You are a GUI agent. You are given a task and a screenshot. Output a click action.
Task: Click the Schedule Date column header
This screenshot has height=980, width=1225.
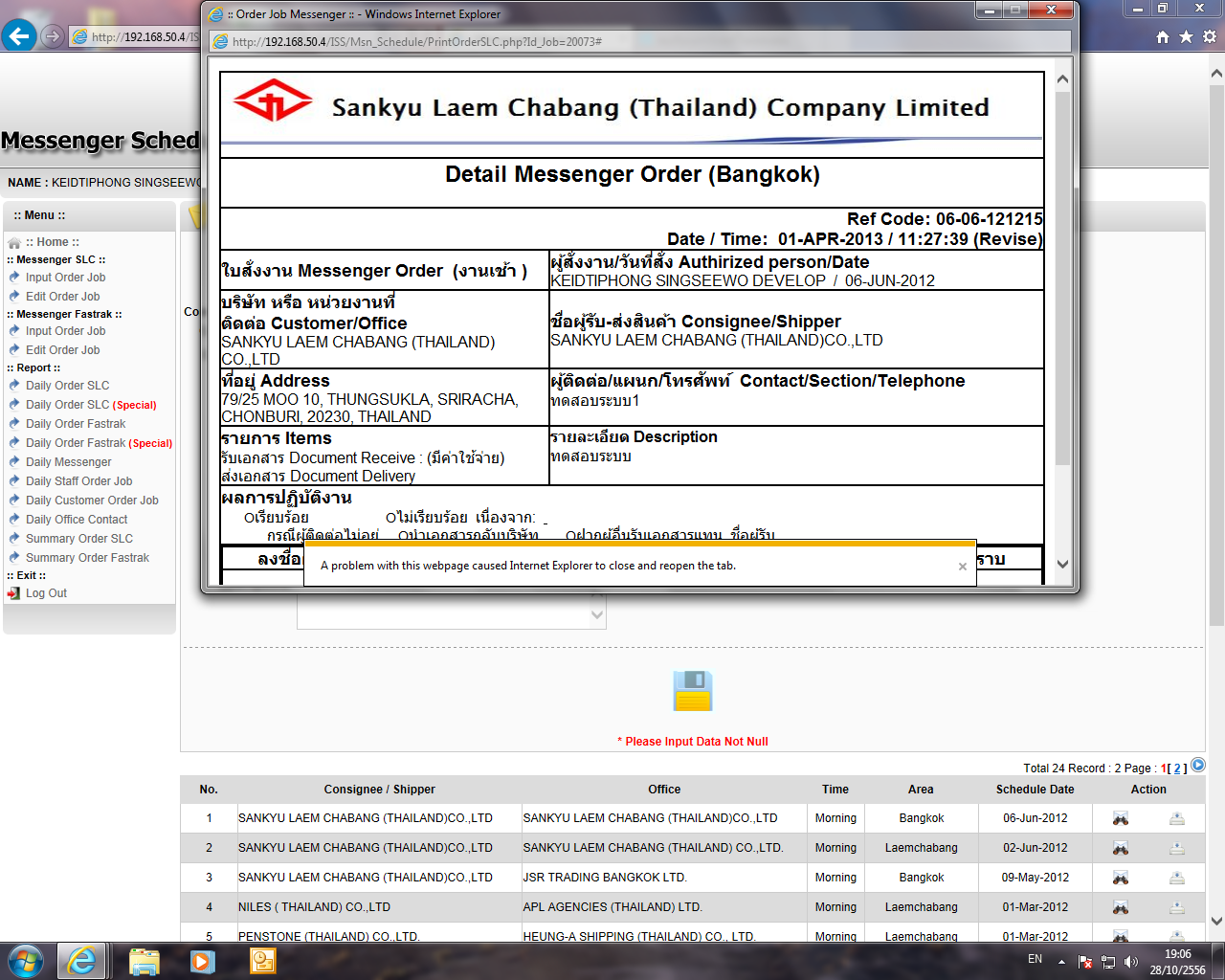click(1035, 790)
